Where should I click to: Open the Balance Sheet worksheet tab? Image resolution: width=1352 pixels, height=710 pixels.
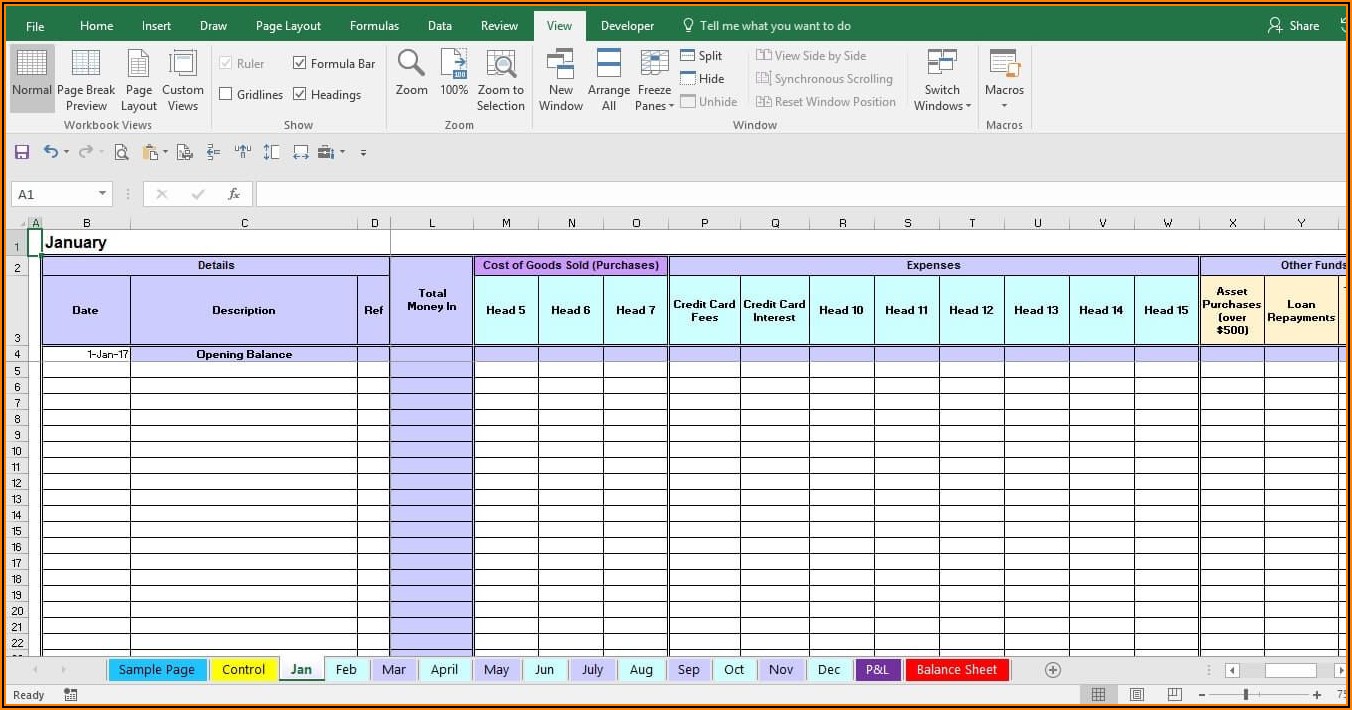point(957,670)
